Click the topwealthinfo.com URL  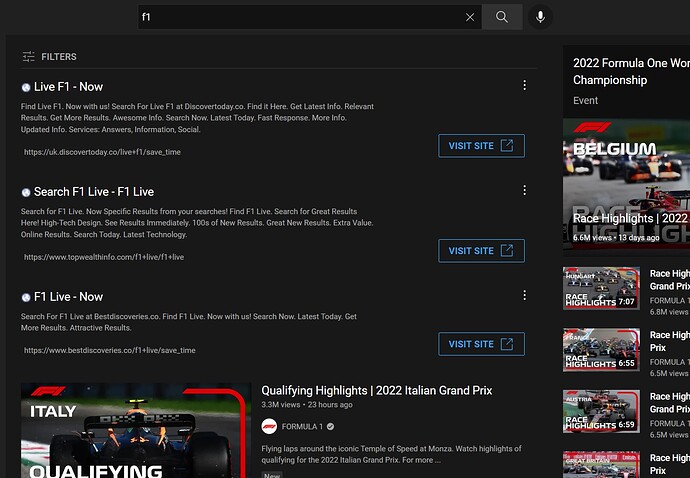point(104,257)
